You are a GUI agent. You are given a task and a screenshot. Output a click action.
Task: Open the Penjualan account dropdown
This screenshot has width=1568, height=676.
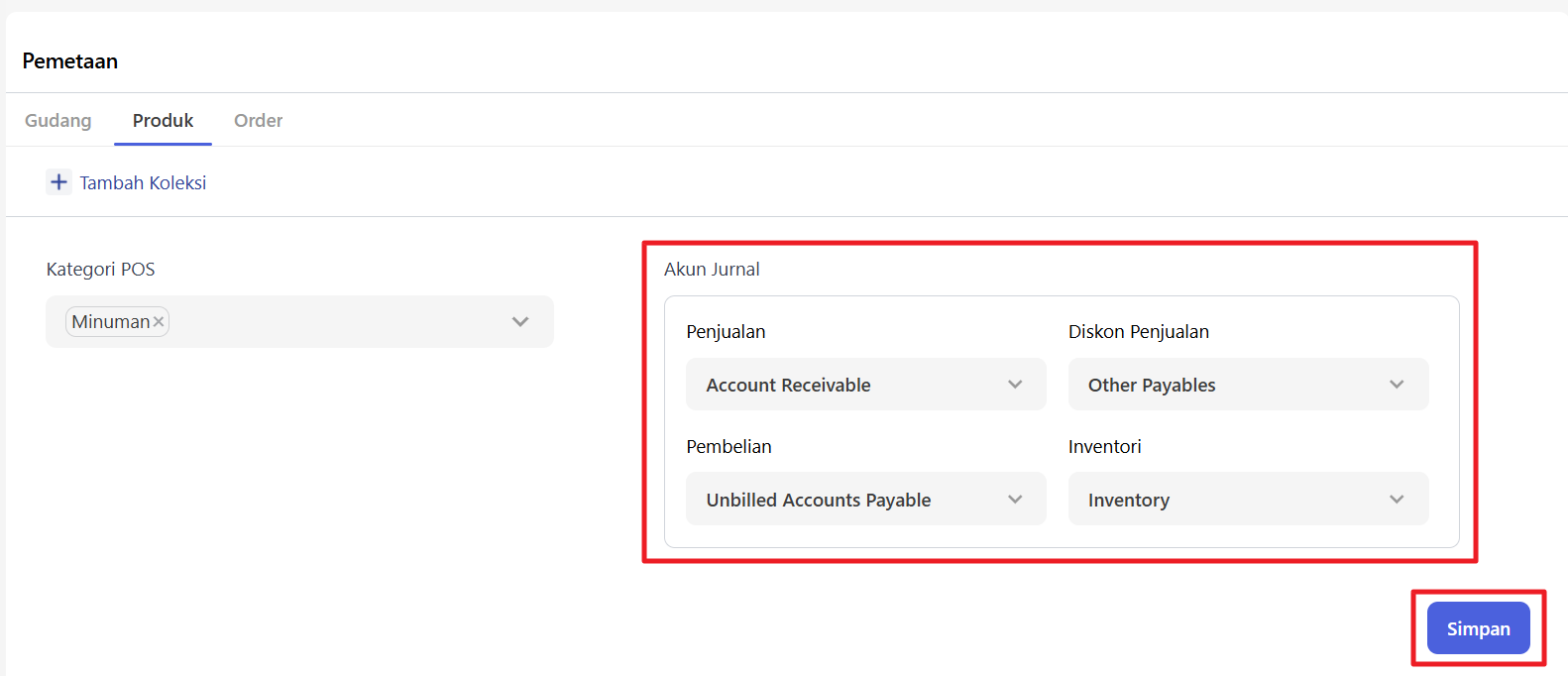[x=852, y=385]
